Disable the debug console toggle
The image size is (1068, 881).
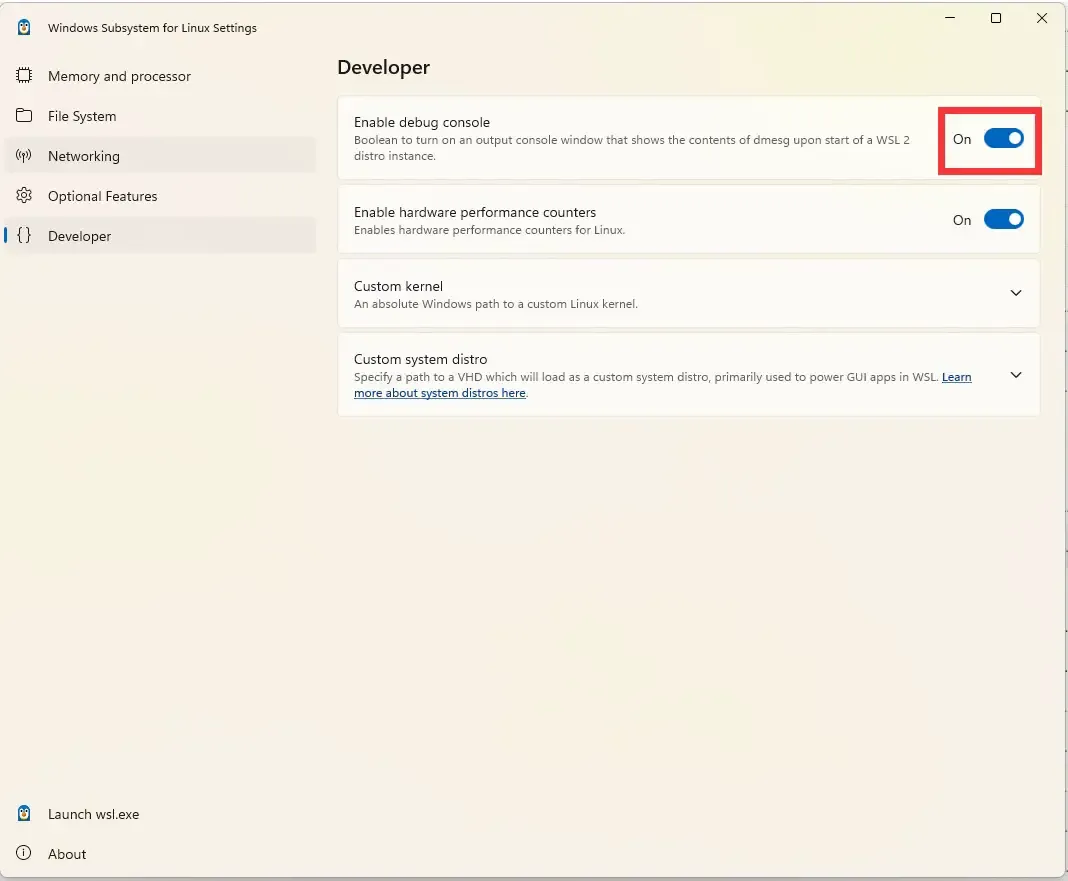coord(1004,139)
